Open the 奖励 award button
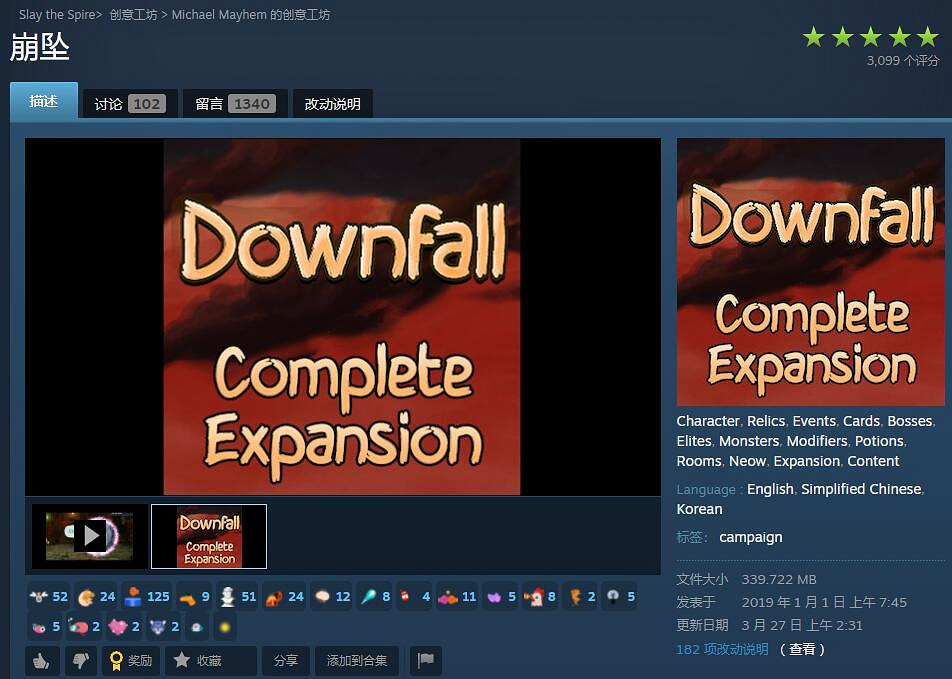 (131, 661)
